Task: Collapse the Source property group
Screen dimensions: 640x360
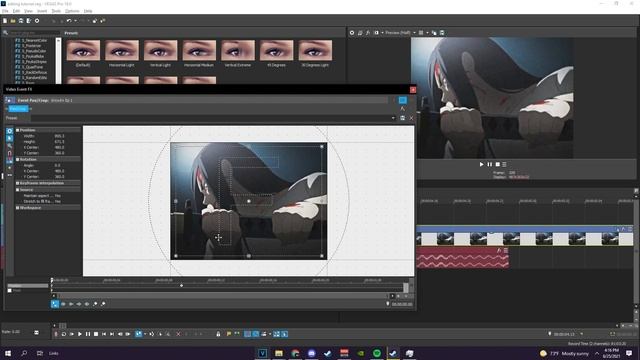Action: pyautogui.click(x=18, y=190)
